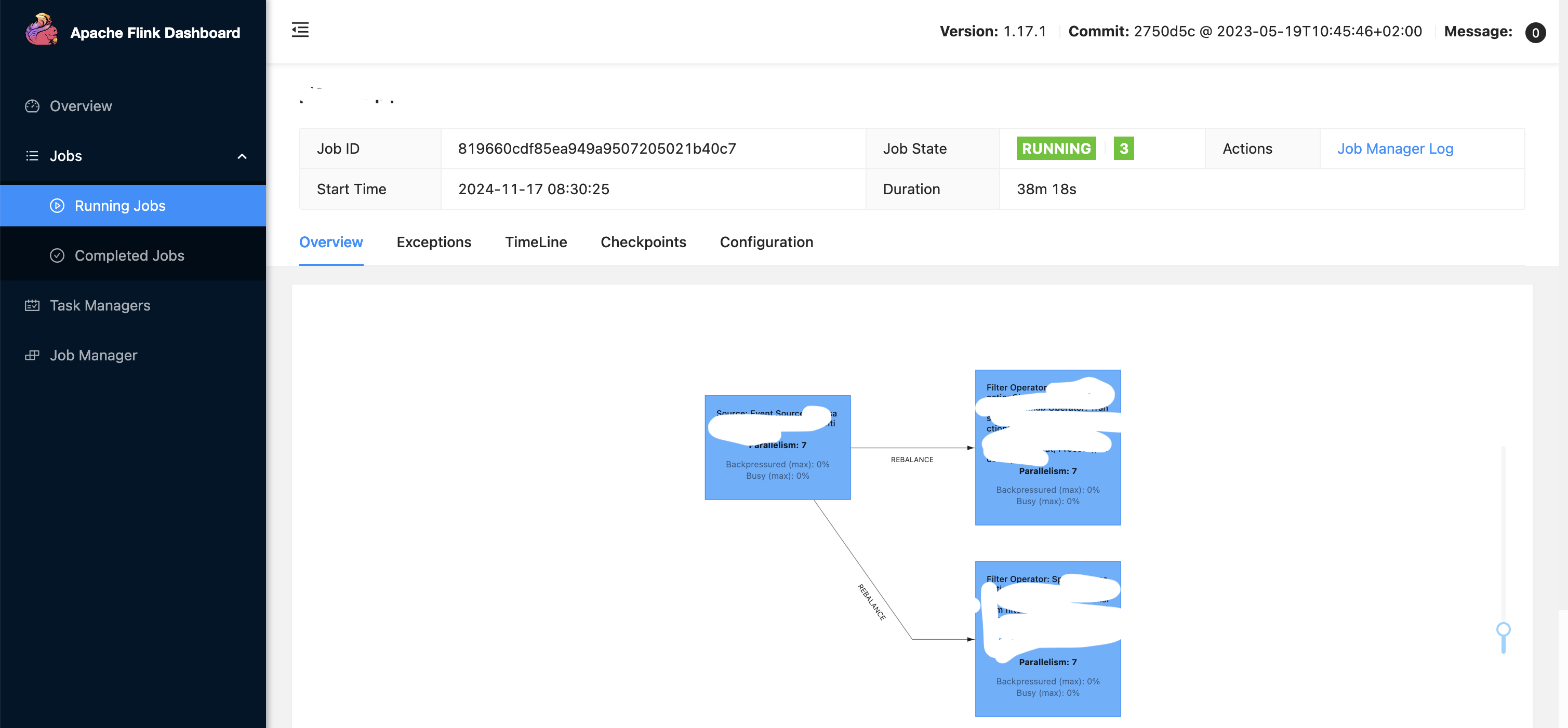The image size is (1568, 728).
Task: Click the Commit: 2750d5c header text
Action: tap(1245, 32)
